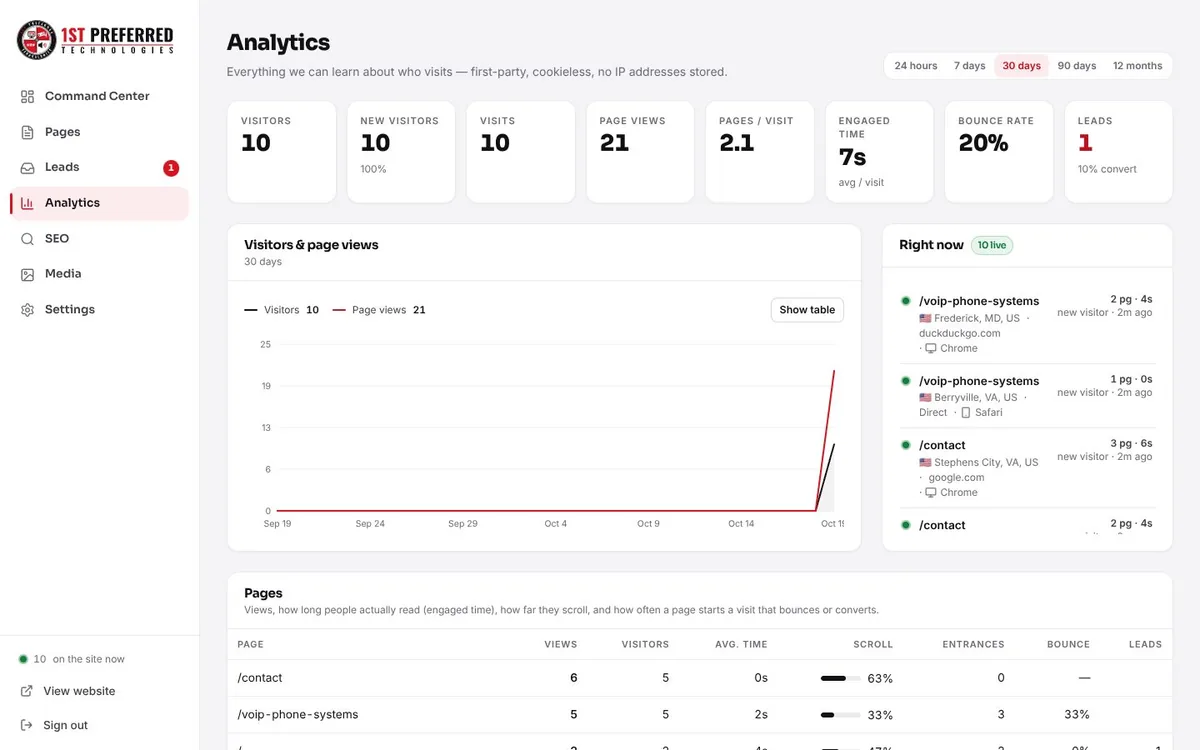Click the Leads 1 stat card

(1119, 152)
